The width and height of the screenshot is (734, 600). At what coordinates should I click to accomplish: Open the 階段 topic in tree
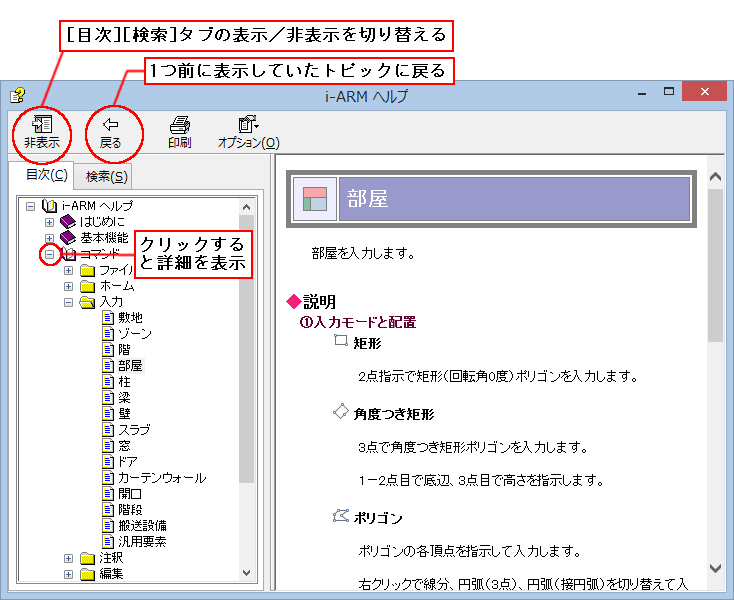coord(131,510)
